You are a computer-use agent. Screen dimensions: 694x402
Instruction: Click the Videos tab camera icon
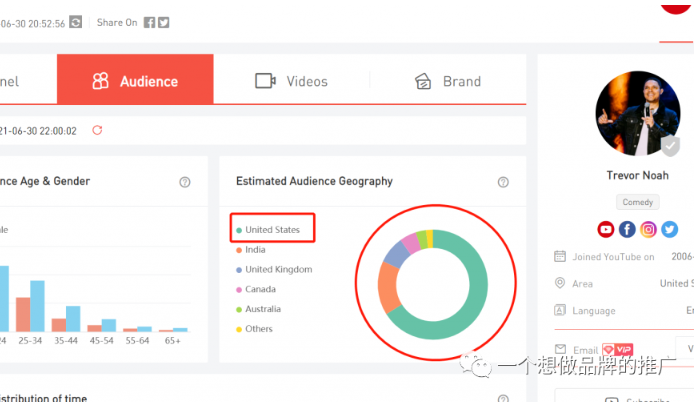(266, 81)
